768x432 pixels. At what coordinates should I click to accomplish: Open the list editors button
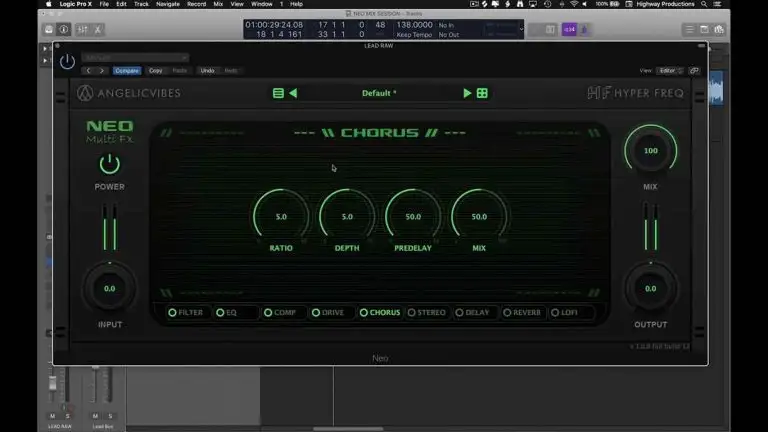click(690, 29)
